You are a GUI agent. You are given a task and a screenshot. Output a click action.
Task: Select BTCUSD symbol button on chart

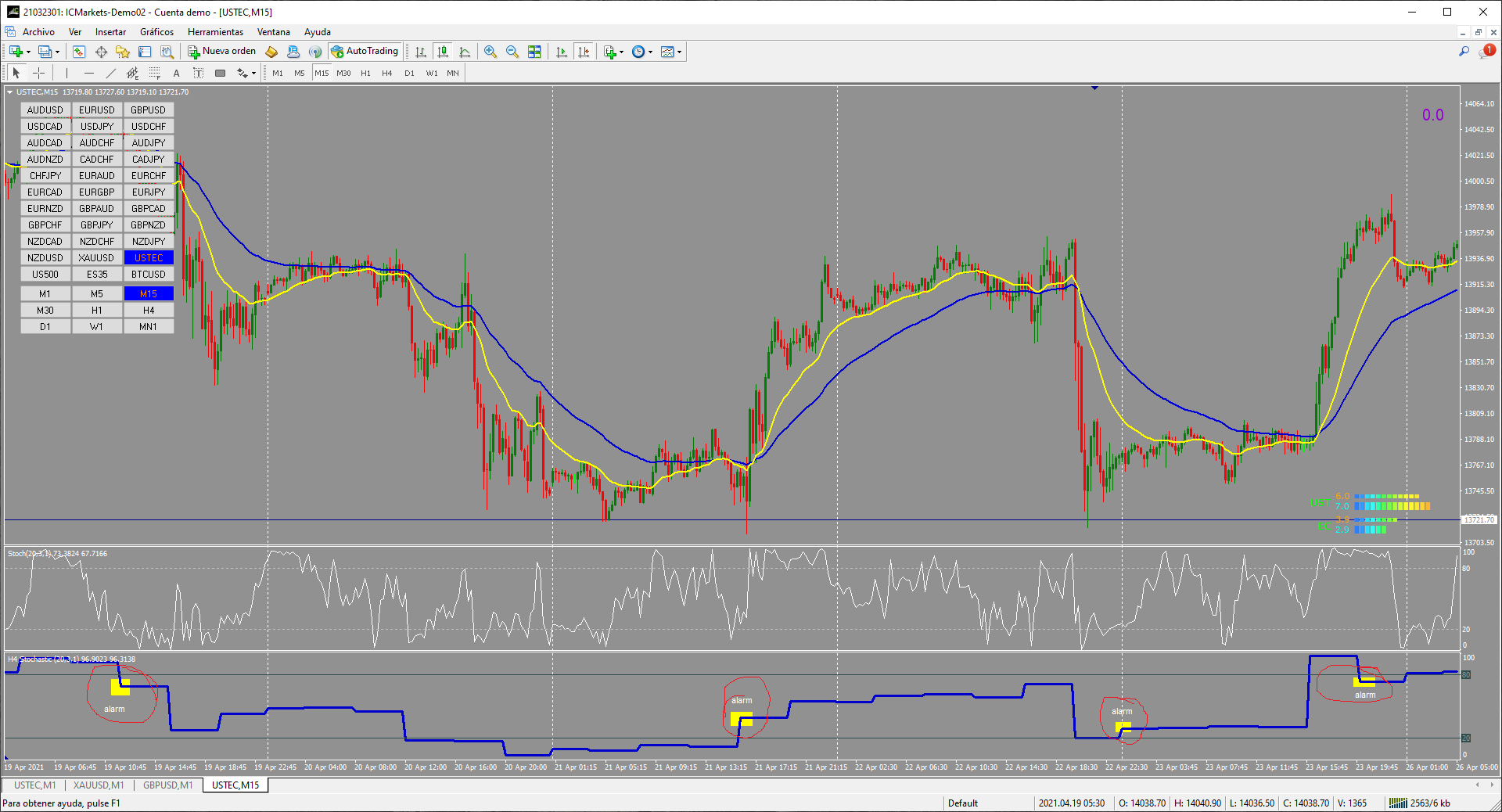tap(149, 275)
